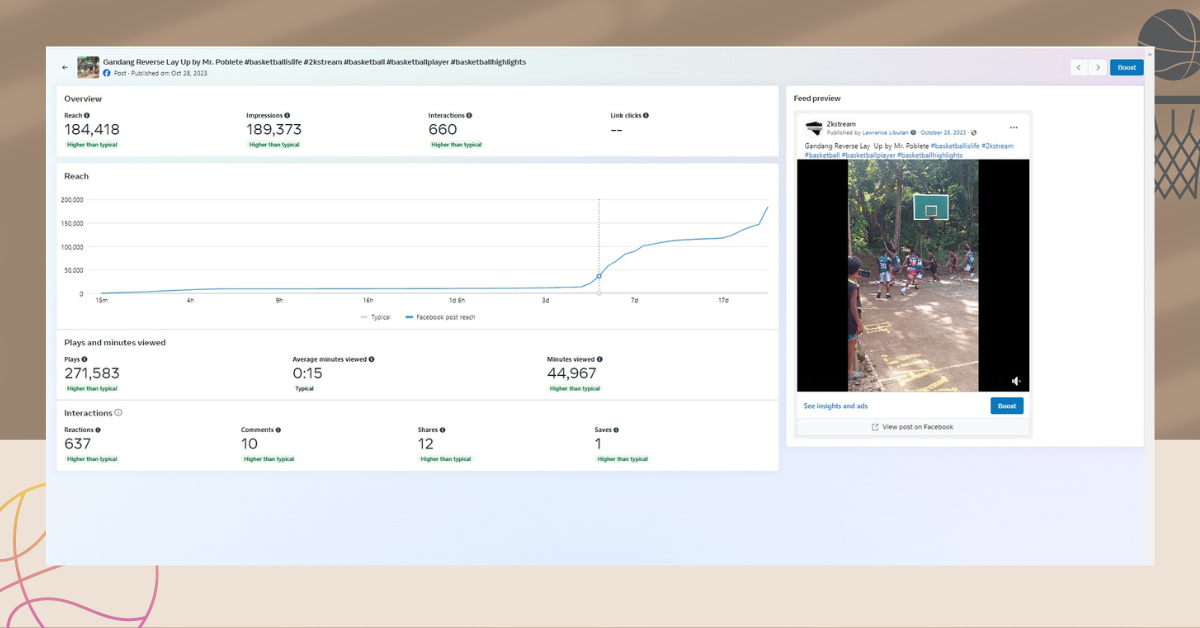The height and width of the screenshot is (628, 1200).
Task: Go to the next post with right chevron
Action: click(x=1098, y=68)
